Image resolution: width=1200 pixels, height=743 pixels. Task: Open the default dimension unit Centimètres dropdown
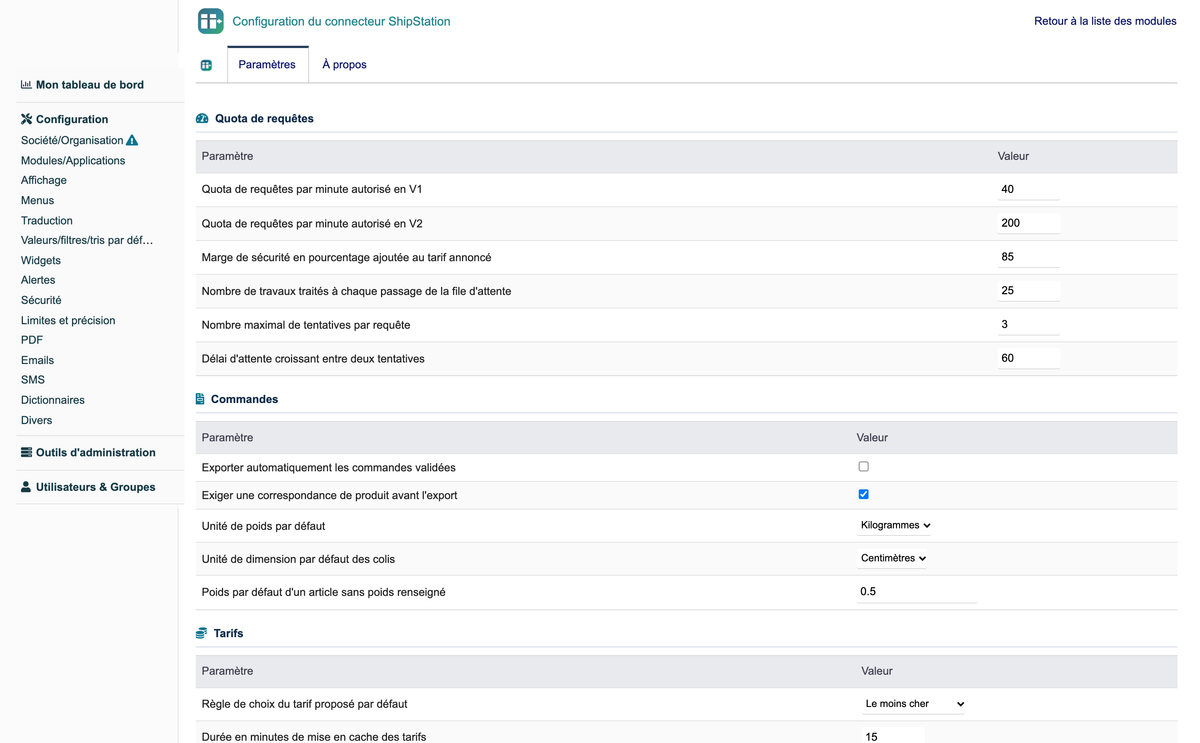click(893, 558)
